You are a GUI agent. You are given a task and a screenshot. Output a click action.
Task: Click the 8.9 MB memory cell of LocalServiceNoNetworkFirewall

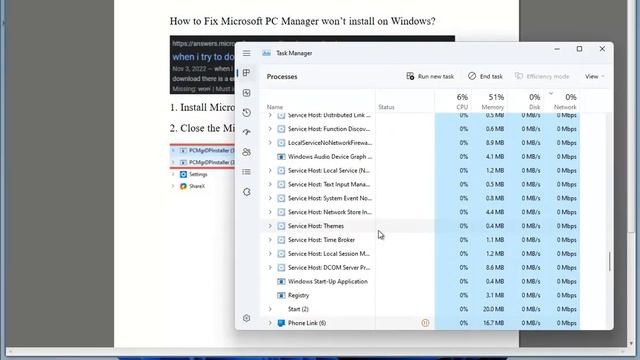pos(495,142)
